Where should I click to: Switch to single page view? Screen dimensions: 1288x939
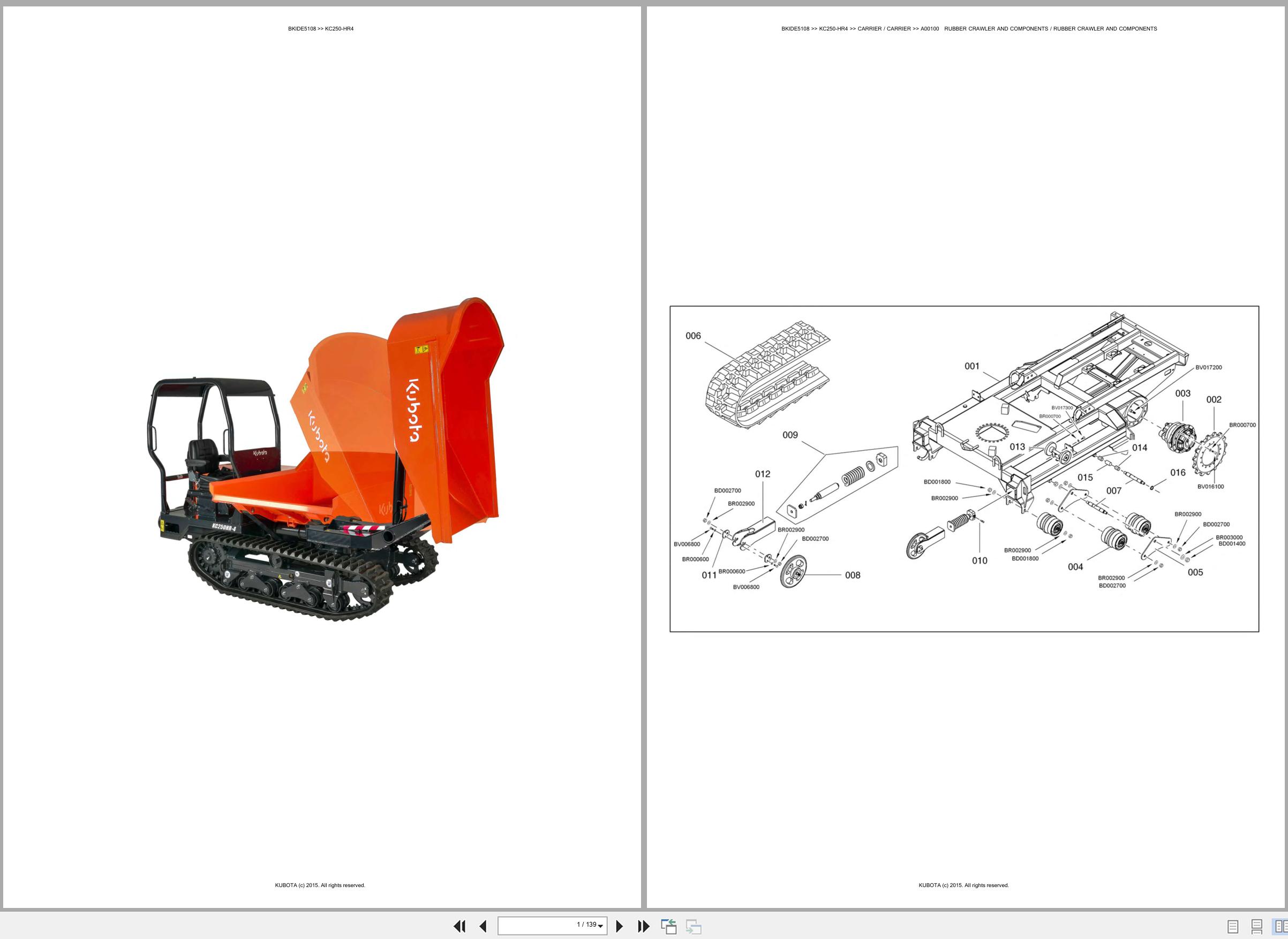(x=1233, y=927)
